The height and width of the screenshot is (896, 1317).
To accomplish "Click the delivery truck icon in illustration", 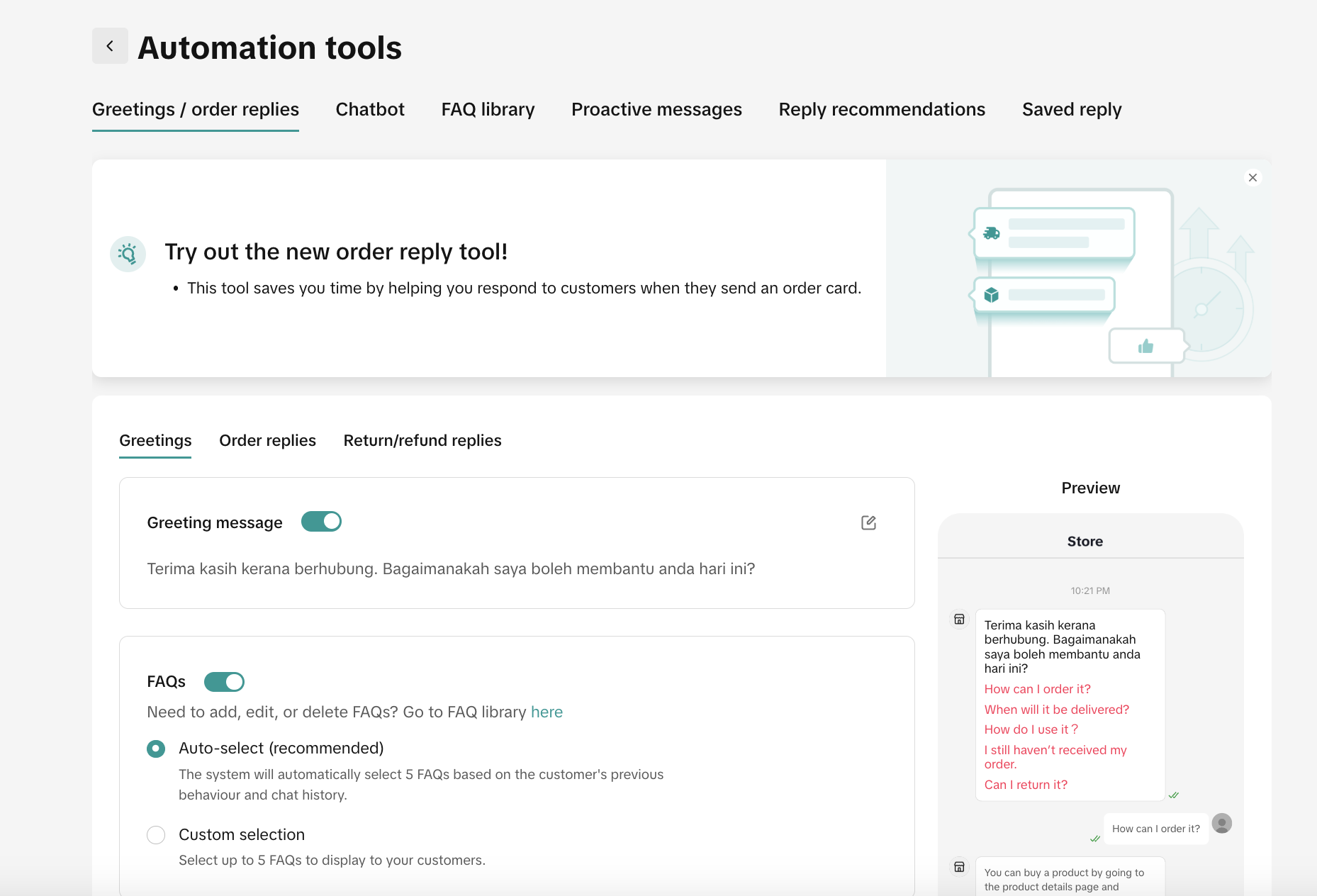I will tap(992, 233).
